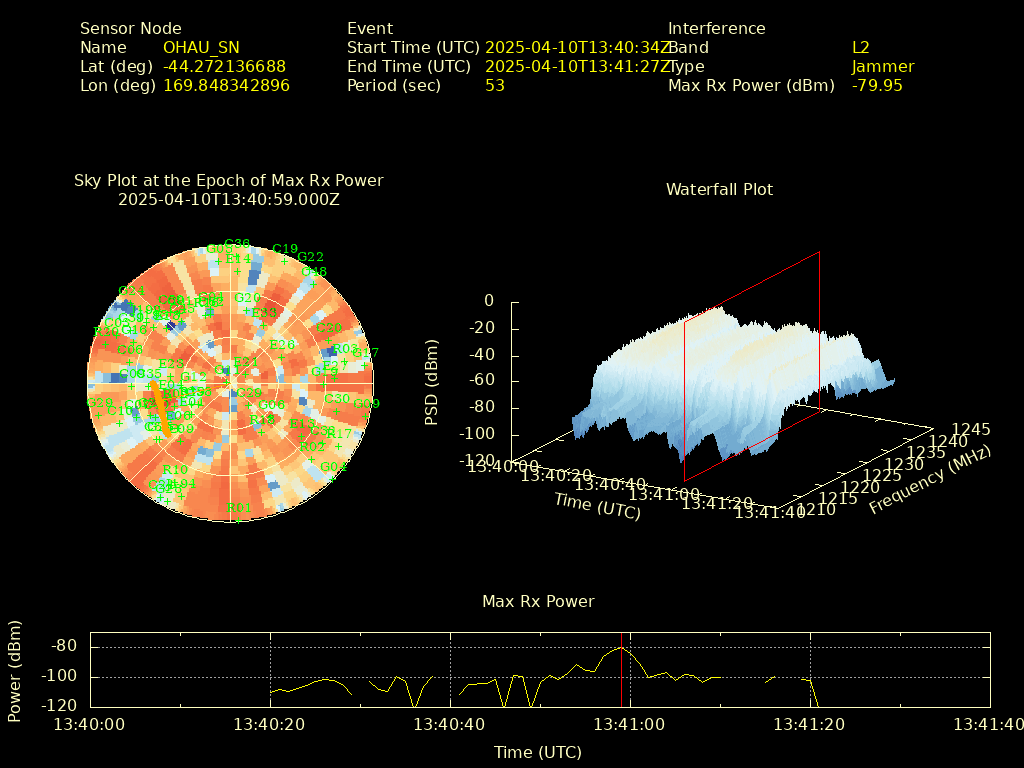Click the sensor name OHAU_SN value
This screenshot has width=1024, height=768.
201,47
